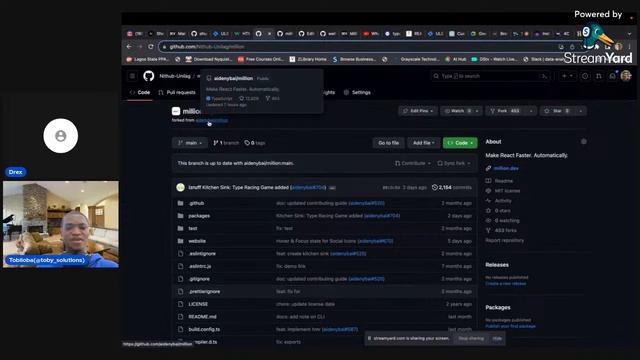The image size is (640, 360).
Task: Click the GitHub Octocat logo
Action: [149, 76]
